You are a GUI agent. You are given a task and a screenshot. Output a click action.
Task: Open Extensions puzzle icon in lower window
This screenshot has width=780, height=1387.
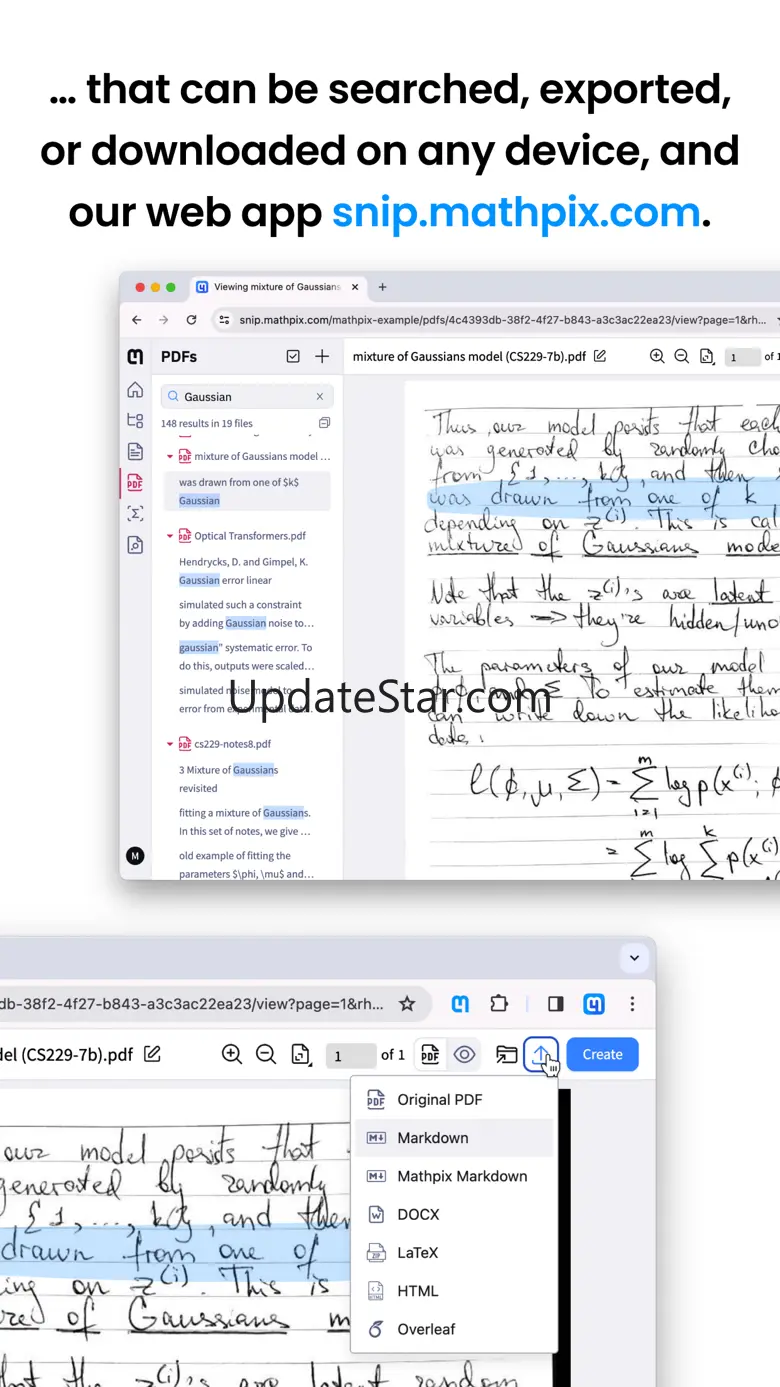498,1004
